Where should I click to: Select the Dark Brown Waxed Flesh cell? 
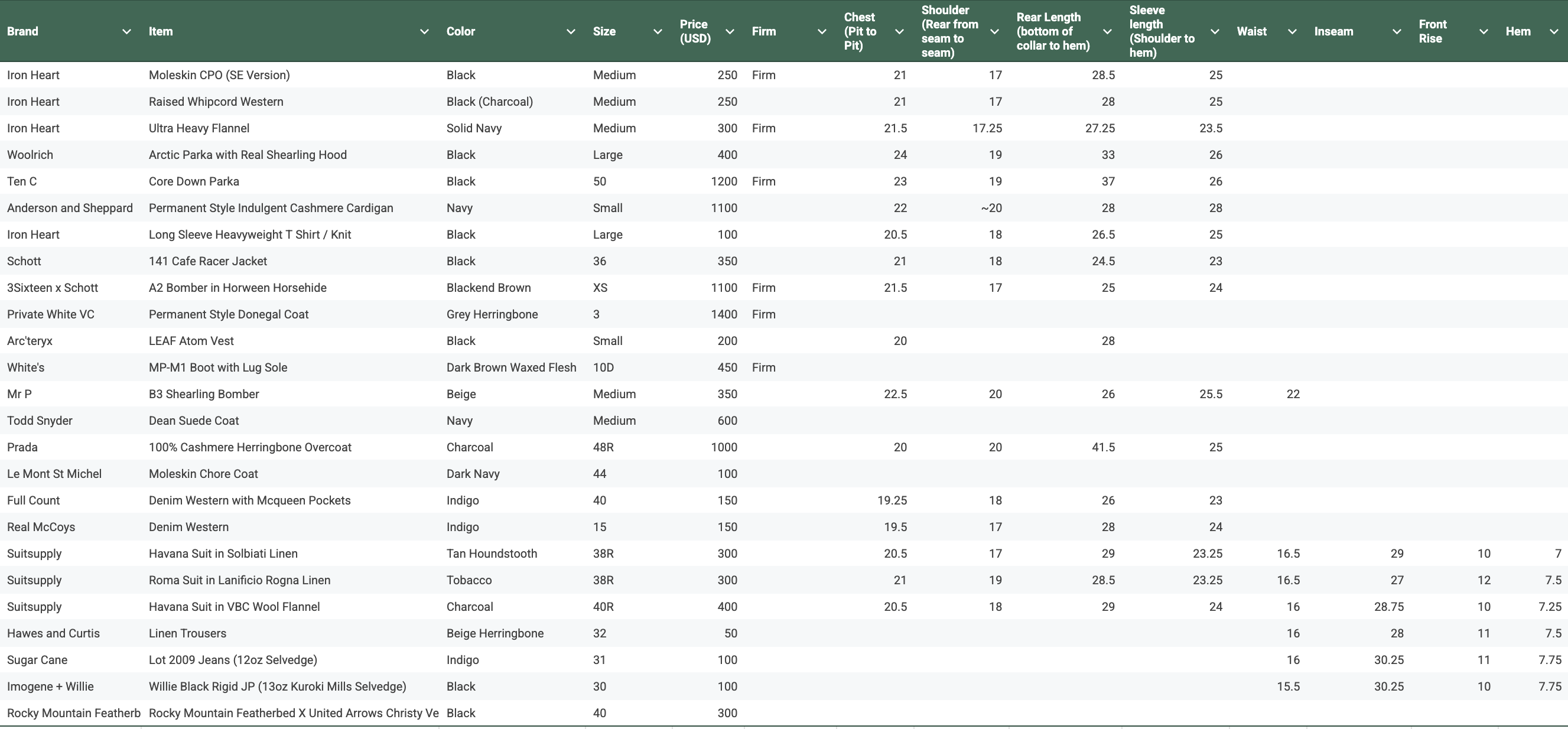tap(512, 367)
